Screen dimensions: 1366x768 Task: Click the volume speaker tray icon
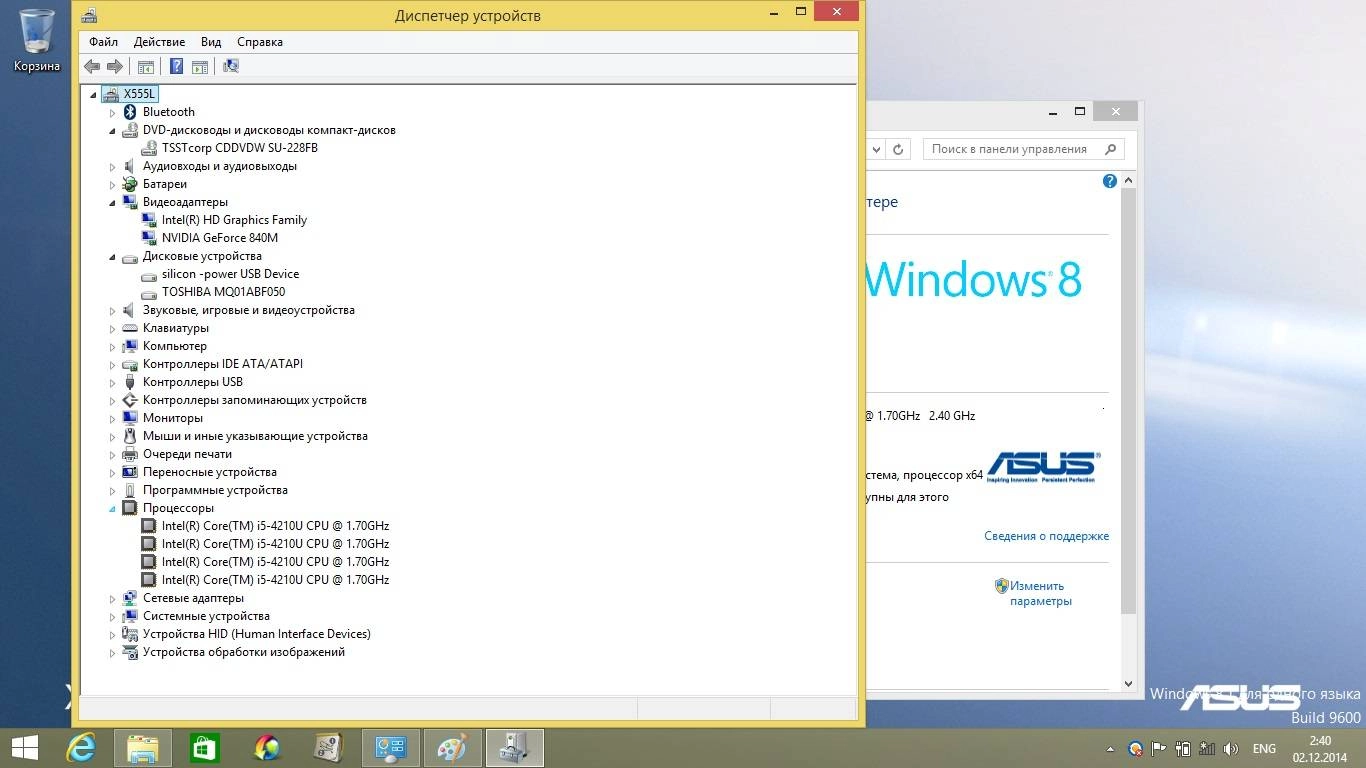(x=1231, y=749)
